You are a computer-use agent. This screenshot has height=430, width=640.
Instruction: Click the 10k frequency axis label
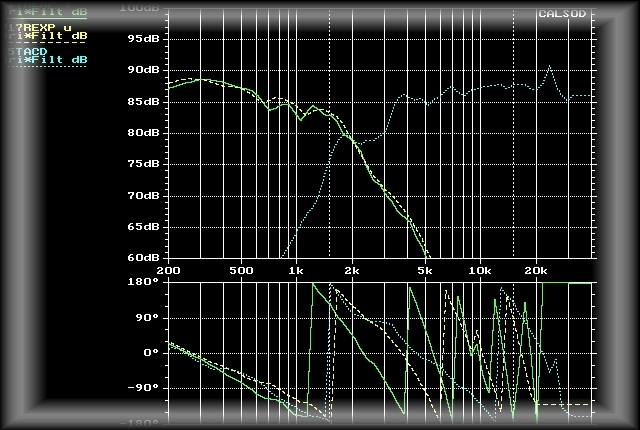click(481, 271)
